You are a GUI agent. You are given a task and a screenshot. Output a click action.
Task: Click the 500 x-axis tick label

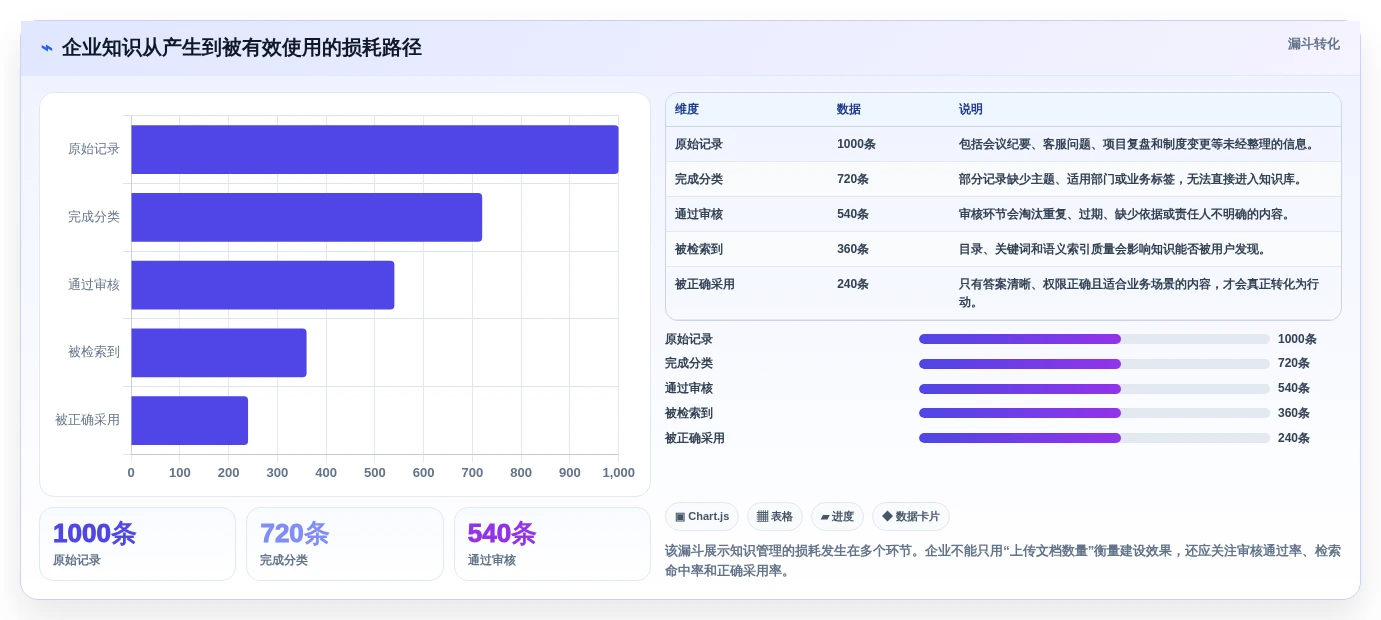[375, 473]
